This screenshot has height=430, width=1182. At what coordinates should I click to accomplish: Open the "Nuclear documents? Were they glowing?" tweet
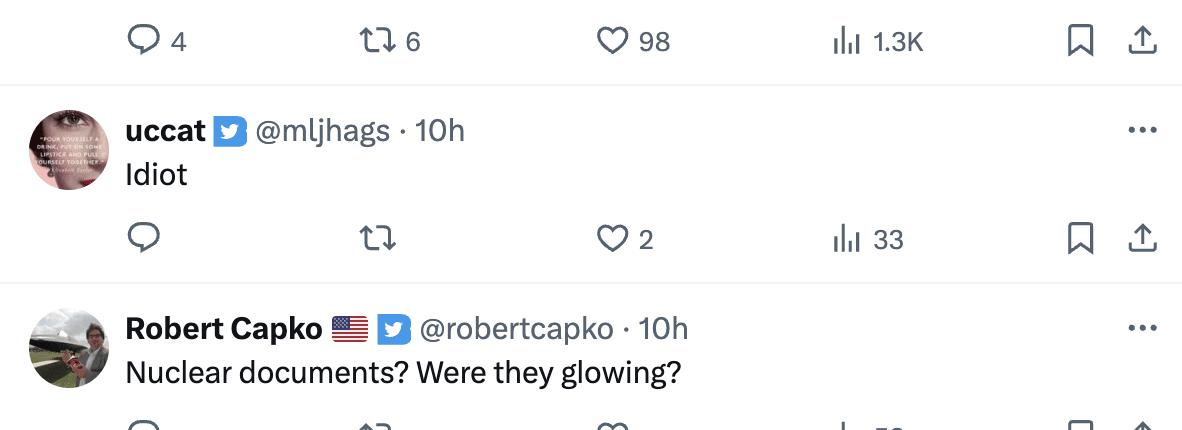coord(403,372)
